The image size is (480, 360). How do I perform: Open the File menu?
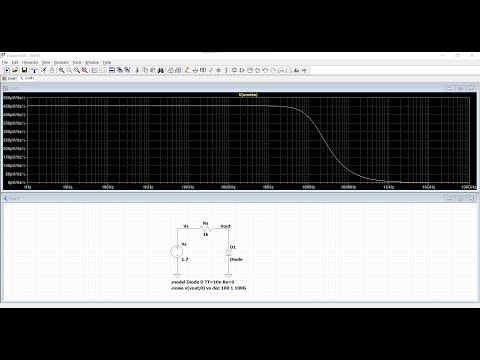5,62
